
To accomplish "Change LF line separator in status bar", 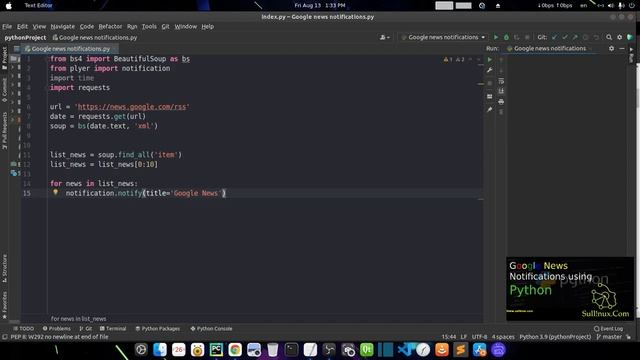I will tap(464, 337).
